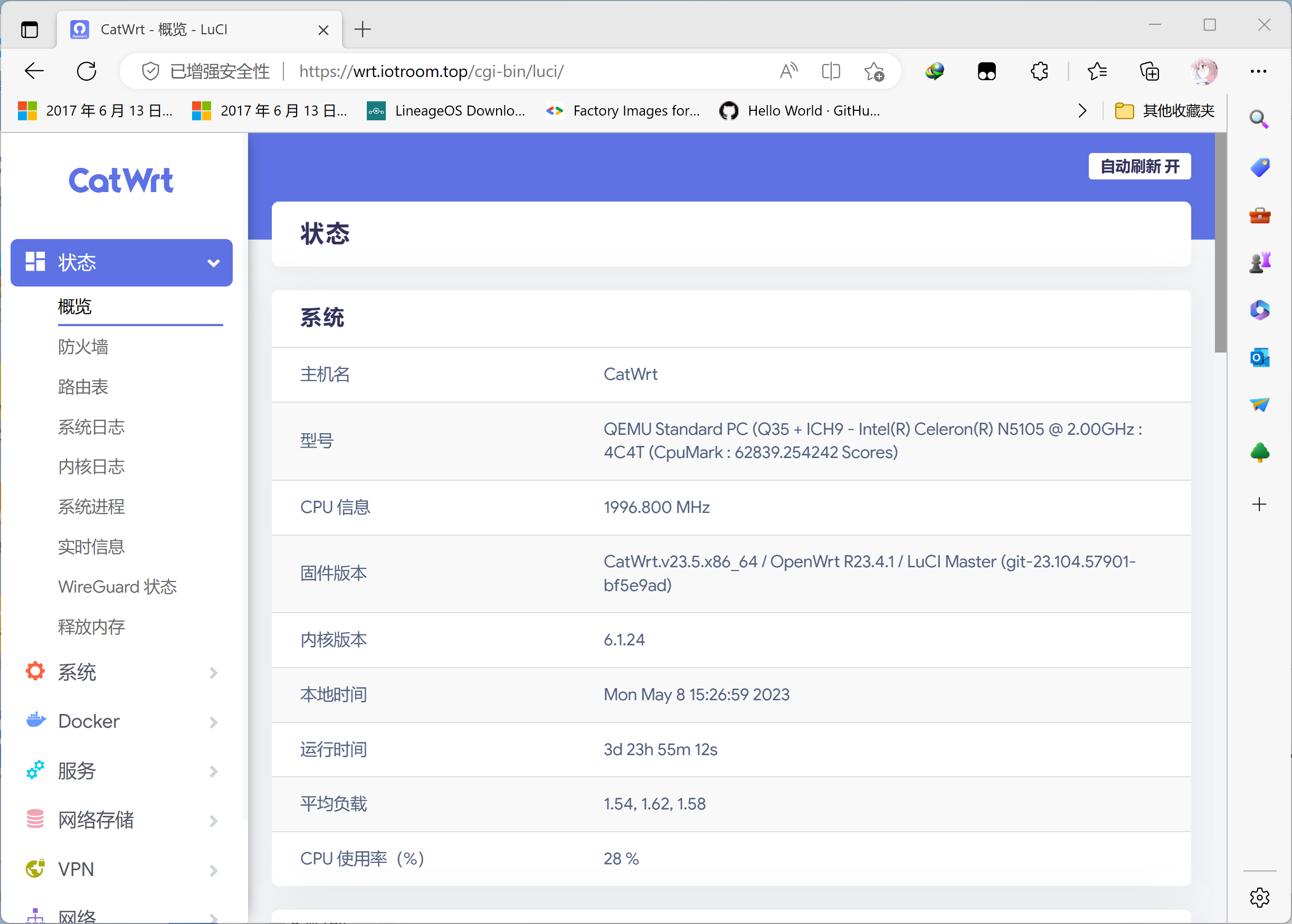The image size is (1292, 924).
Task: Collapse the 状态 menu section
Action: (121, 262)
